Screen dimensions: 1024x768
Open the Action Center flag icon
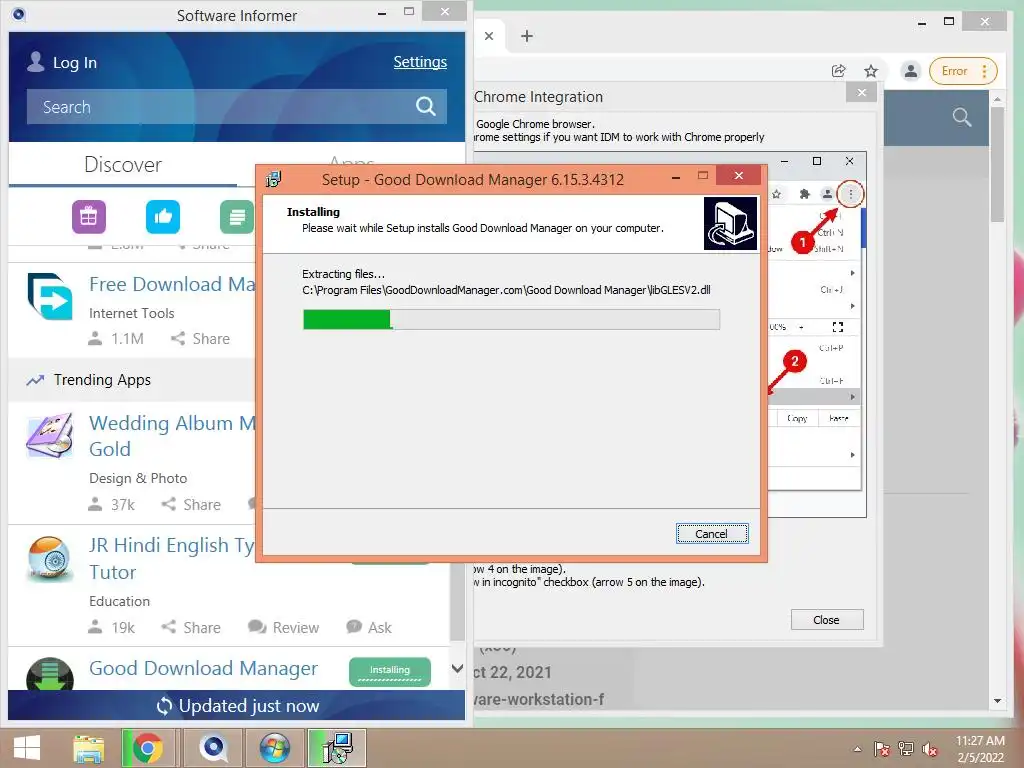point(881,749)
